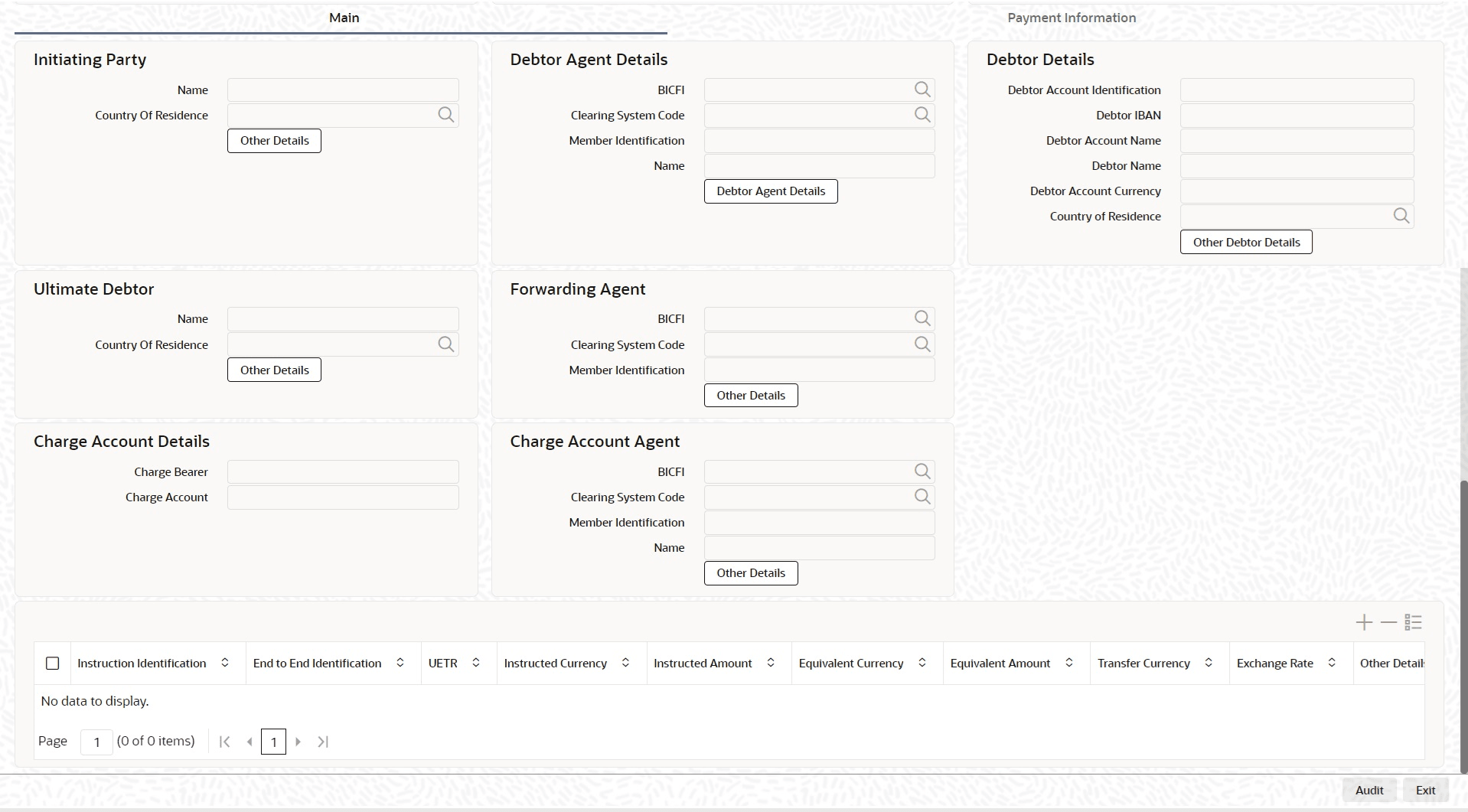Add a new row with the plus icon
The image size is (1468, 812).
[1364, 622]
